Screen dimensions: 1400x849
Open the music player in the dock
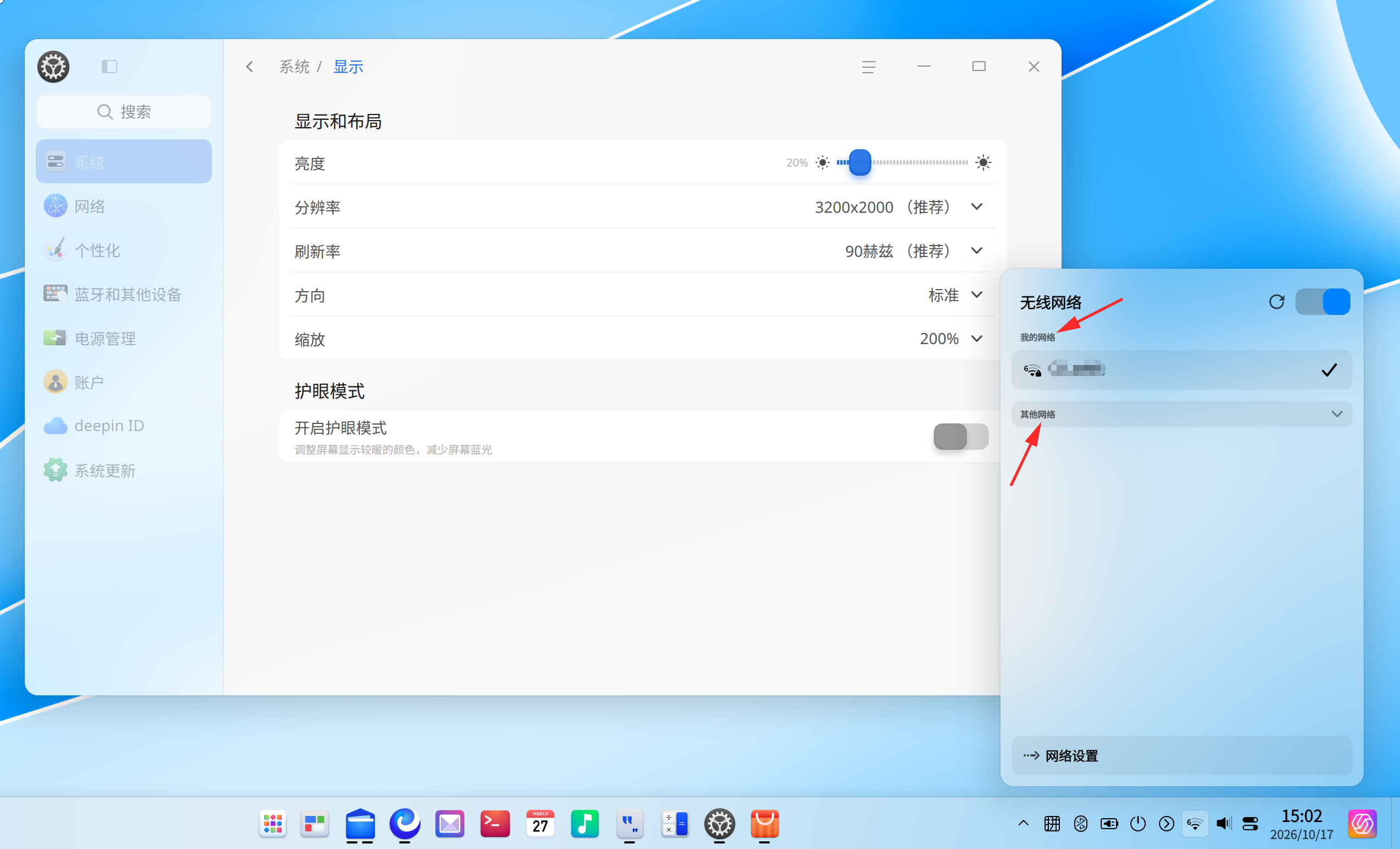coord(584,824)
